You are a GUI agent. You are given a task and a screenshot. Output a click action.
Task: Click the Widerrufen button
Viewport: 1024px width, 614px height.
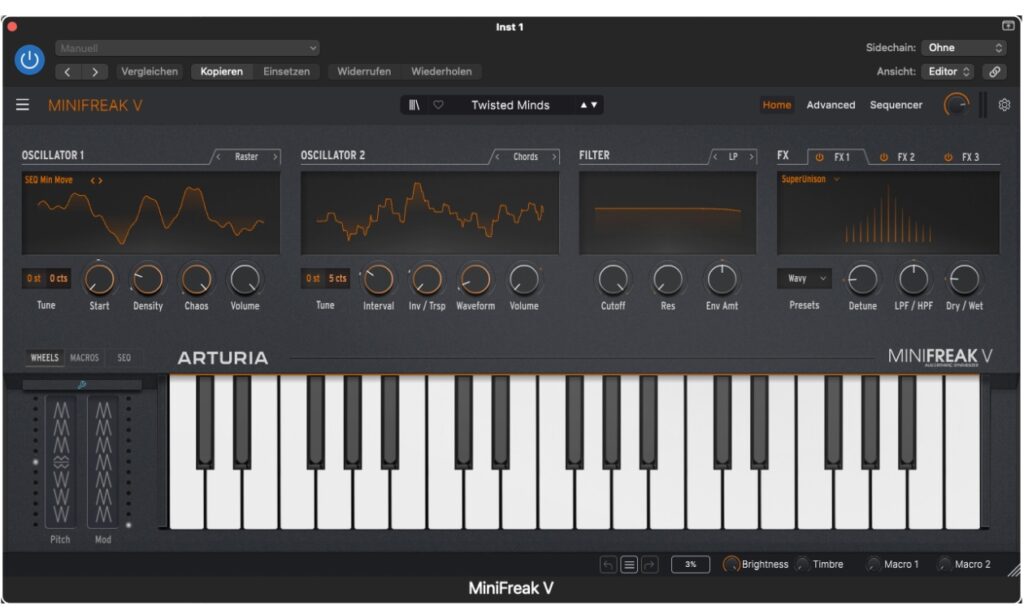pos(364,72)
